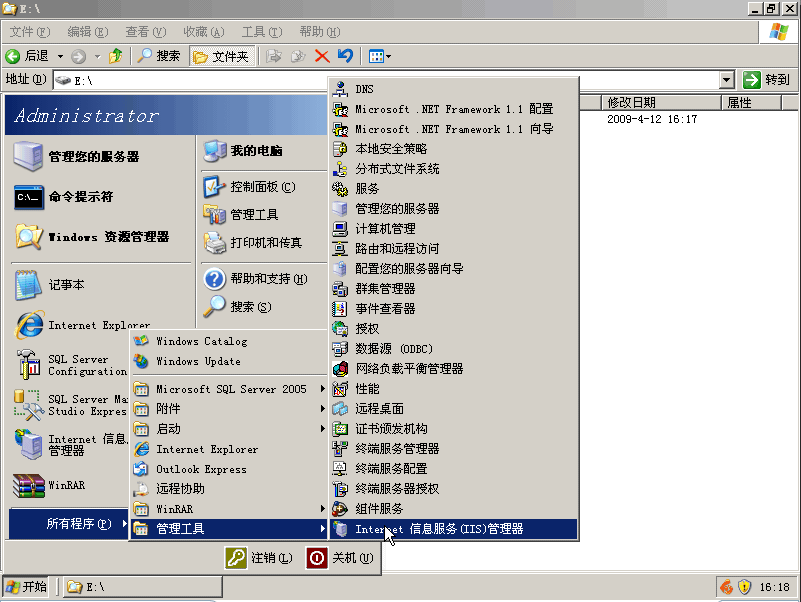Expand the address bar dropdown

(727, 80)
